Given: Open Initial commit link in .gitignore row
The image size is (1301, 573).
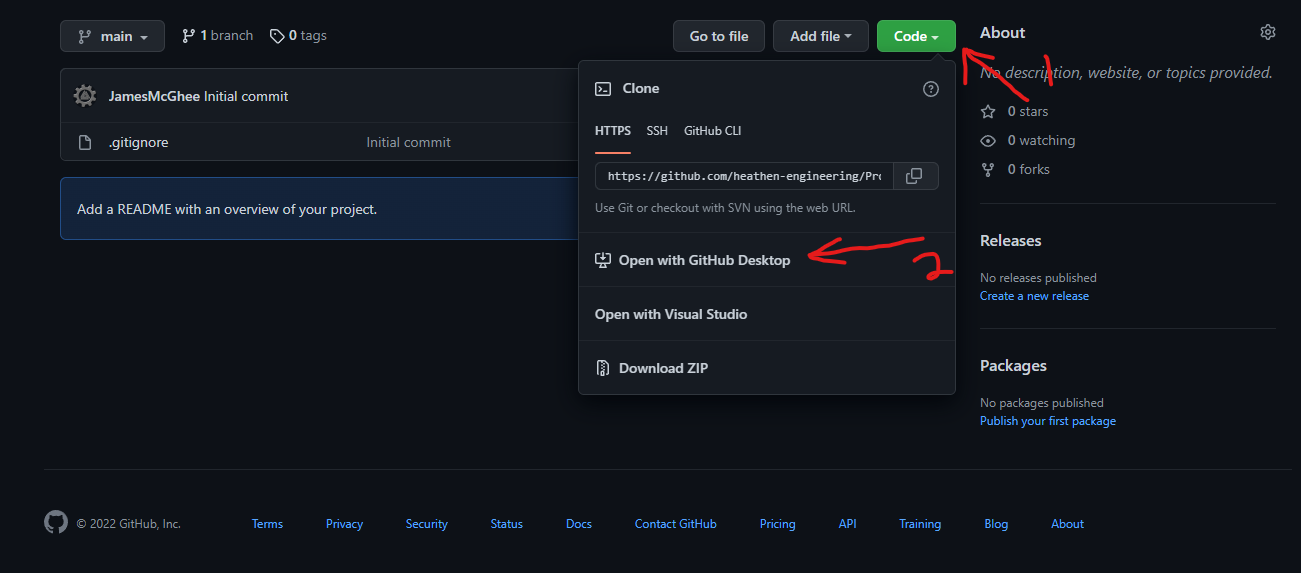Looking at the screenshot, I should [x=408, y=142].
